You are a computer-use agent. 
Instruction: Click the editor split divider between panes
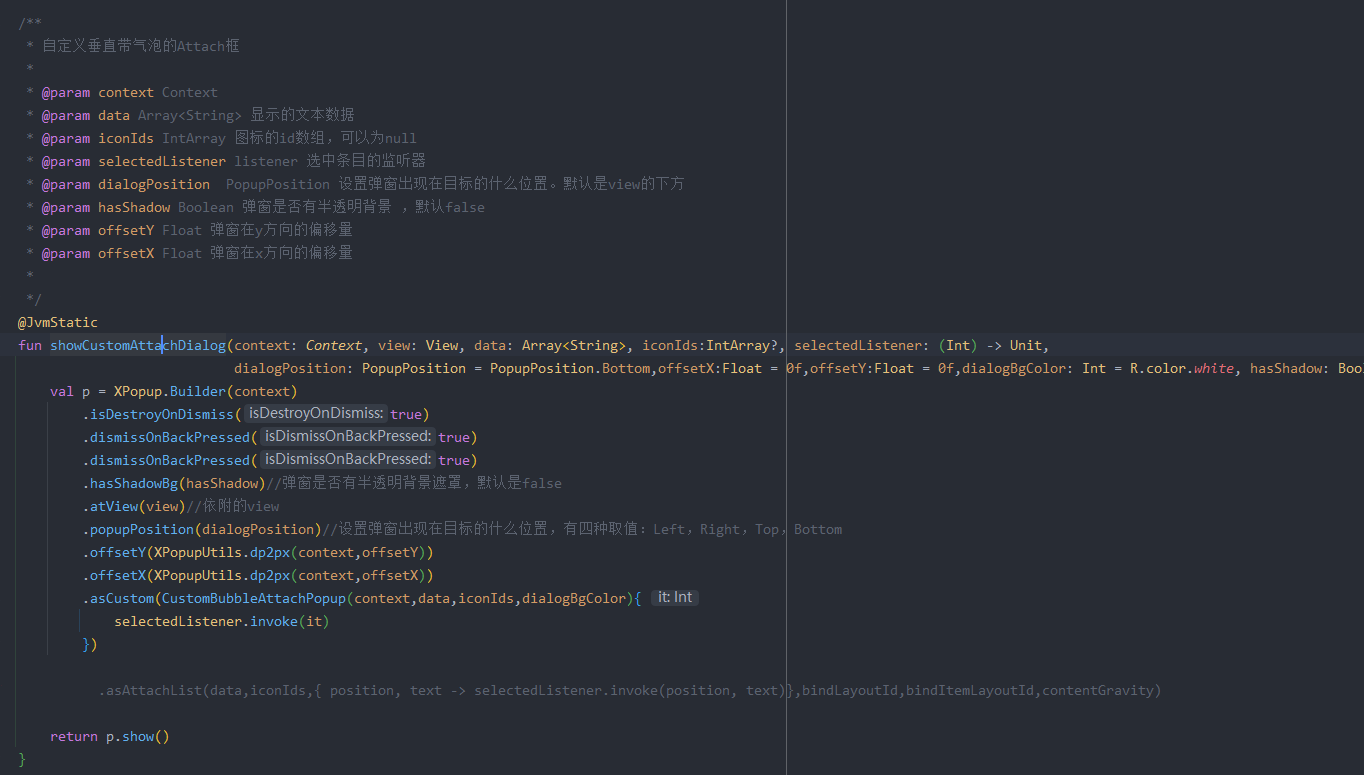tap(787, 400)
